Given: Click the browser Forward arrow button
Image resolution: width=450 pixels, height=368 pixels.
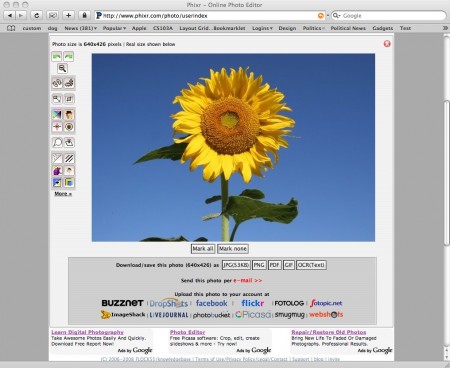Looking at the screenshot, I should coord(21,15).
